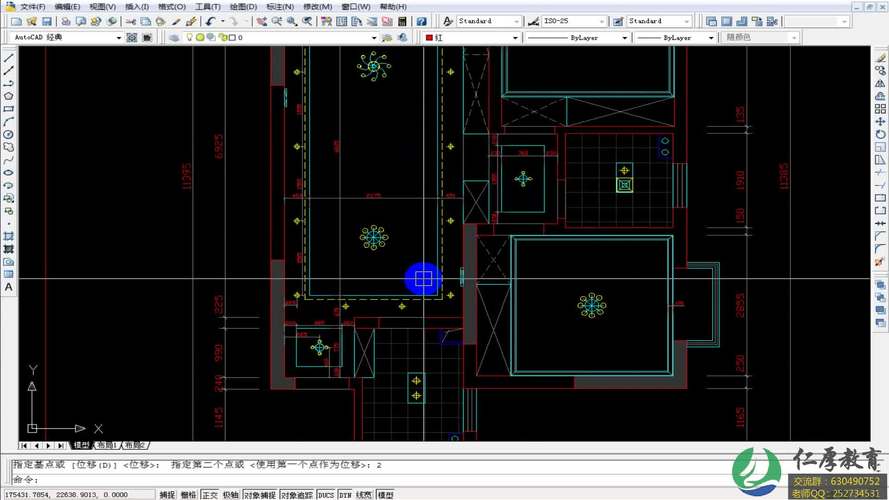Open the calculator icon in toolbar
Image resolution: width=889 pixels, height=500 pixels.
(402, 21)
